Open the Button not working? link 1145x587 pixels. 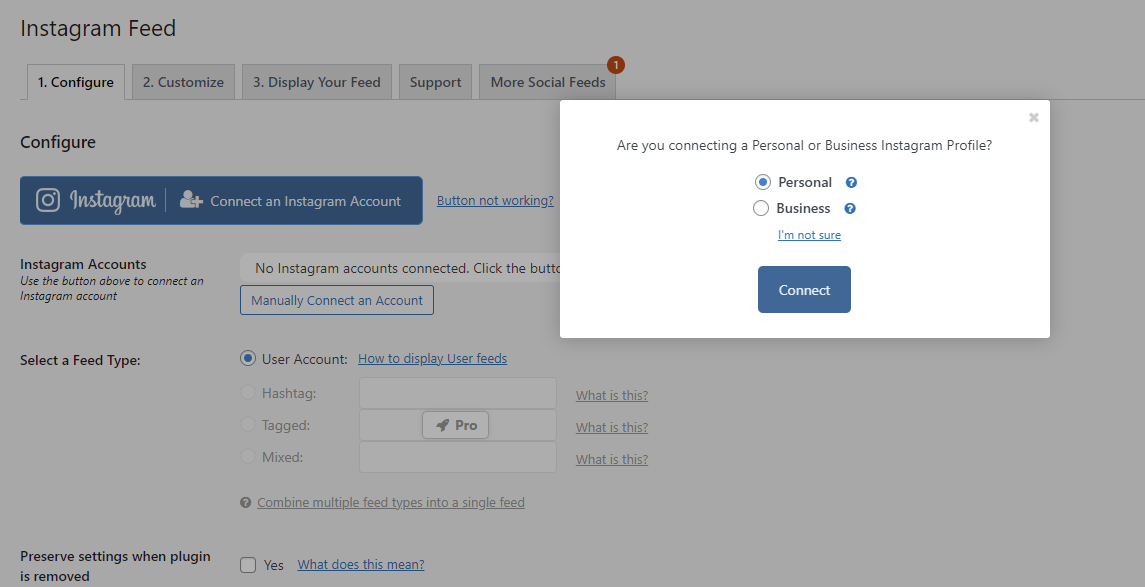[495, 200]
